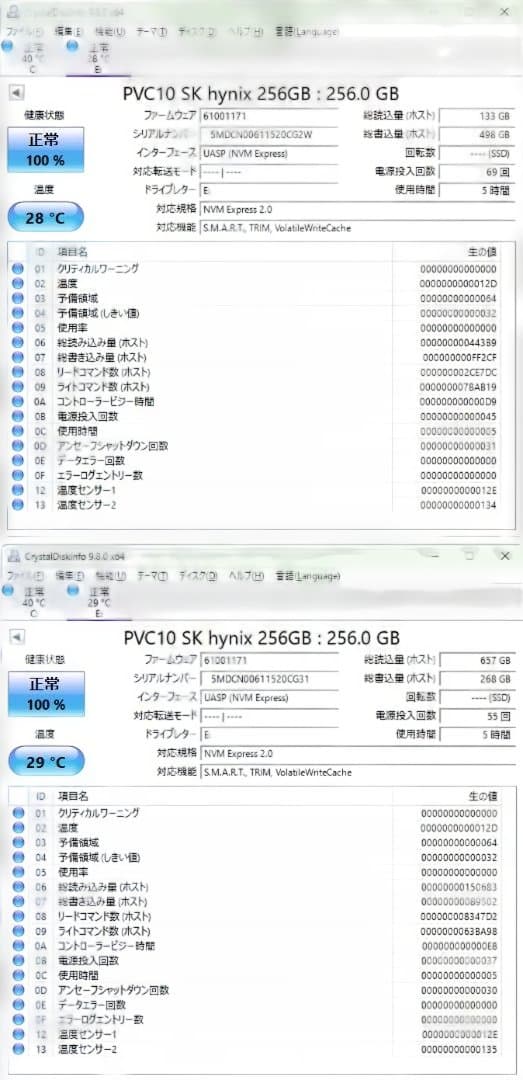Click the back arrow beside the 29 °C window's drive title
The width and height of the screenshot is (523, 1080).
click(17, 638)
